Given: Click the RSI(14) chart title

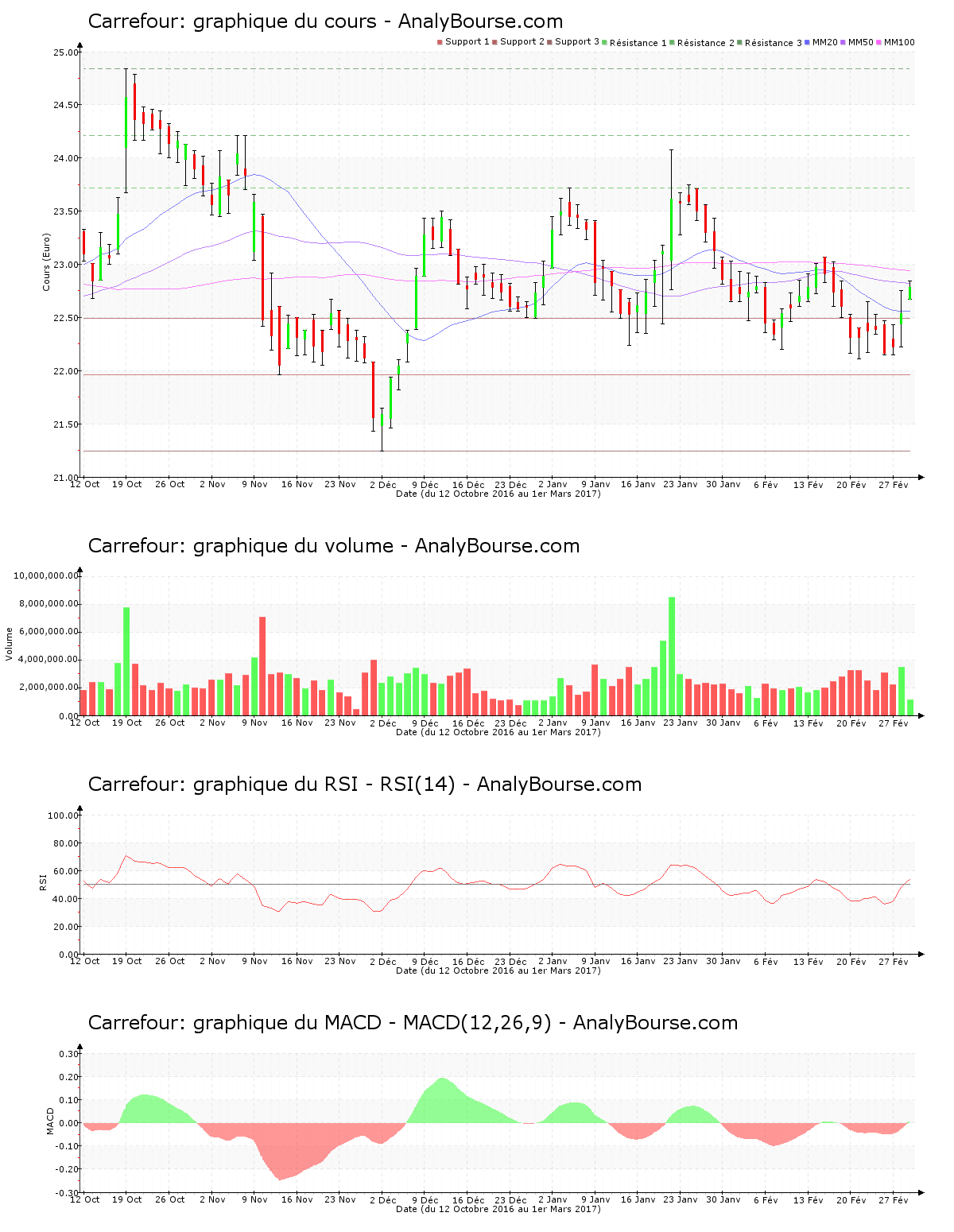Looking at the screenshot, I should coord(365,785).
